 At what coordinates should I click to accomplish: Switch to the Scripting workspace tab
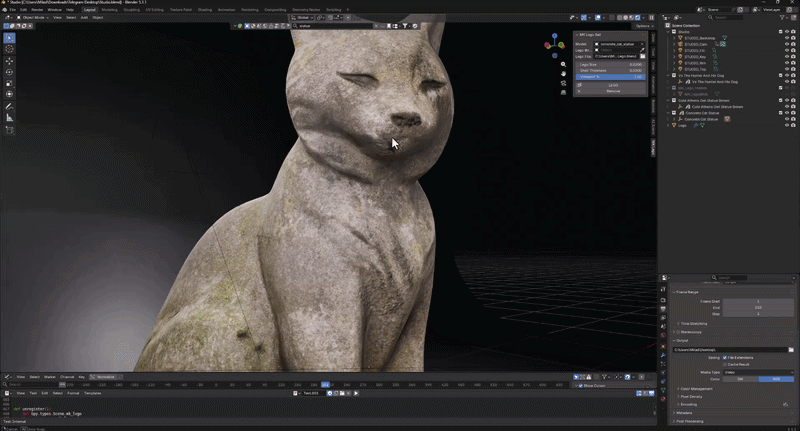tap(334, 10)
